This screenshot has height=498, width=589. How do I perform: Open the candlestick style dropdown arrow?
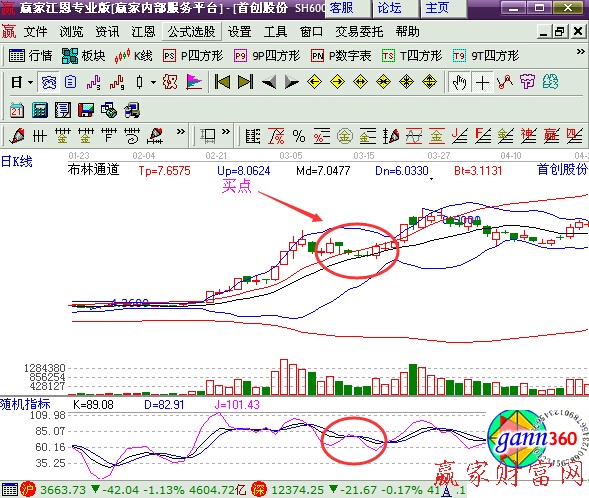click(x=153, y=82)
